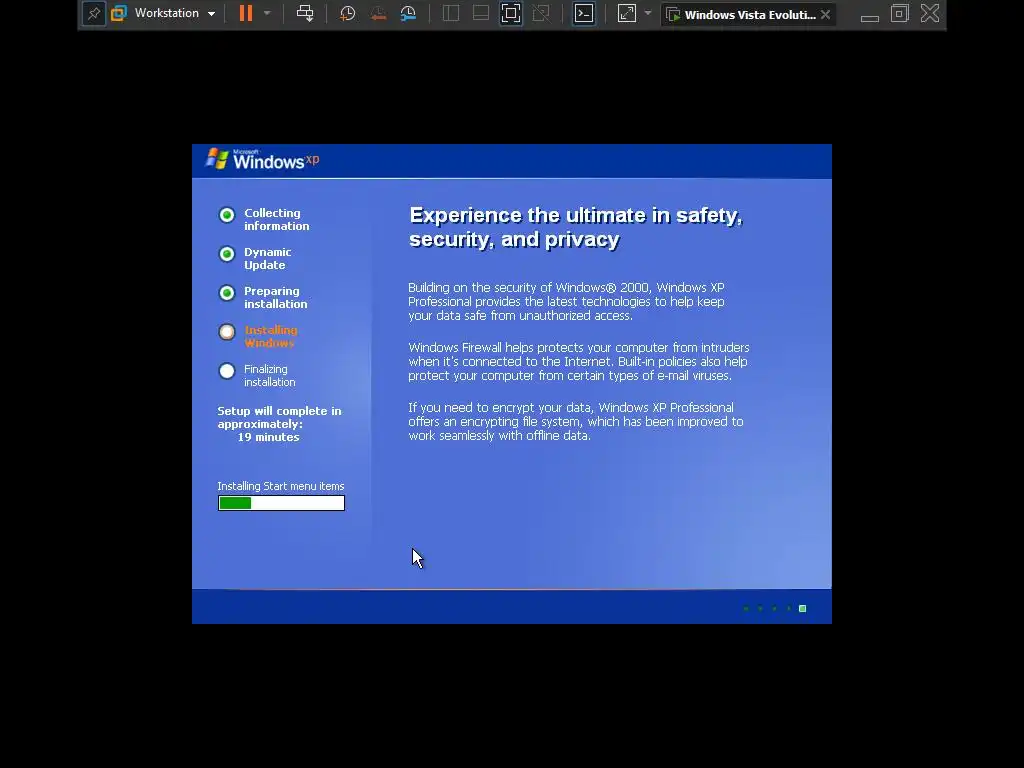Toggle the library sidebar view icon
Viewport: 1024px width, 768px height.
[451, 14]
